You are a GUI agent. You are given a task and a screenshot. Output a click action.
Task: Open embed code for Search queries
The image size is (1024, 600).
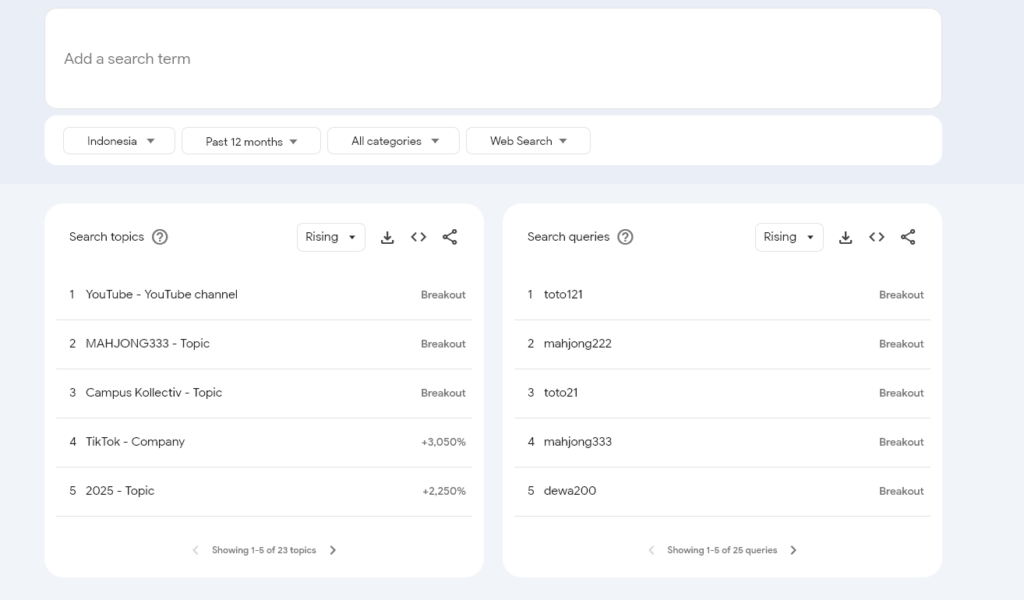point(876,237)
